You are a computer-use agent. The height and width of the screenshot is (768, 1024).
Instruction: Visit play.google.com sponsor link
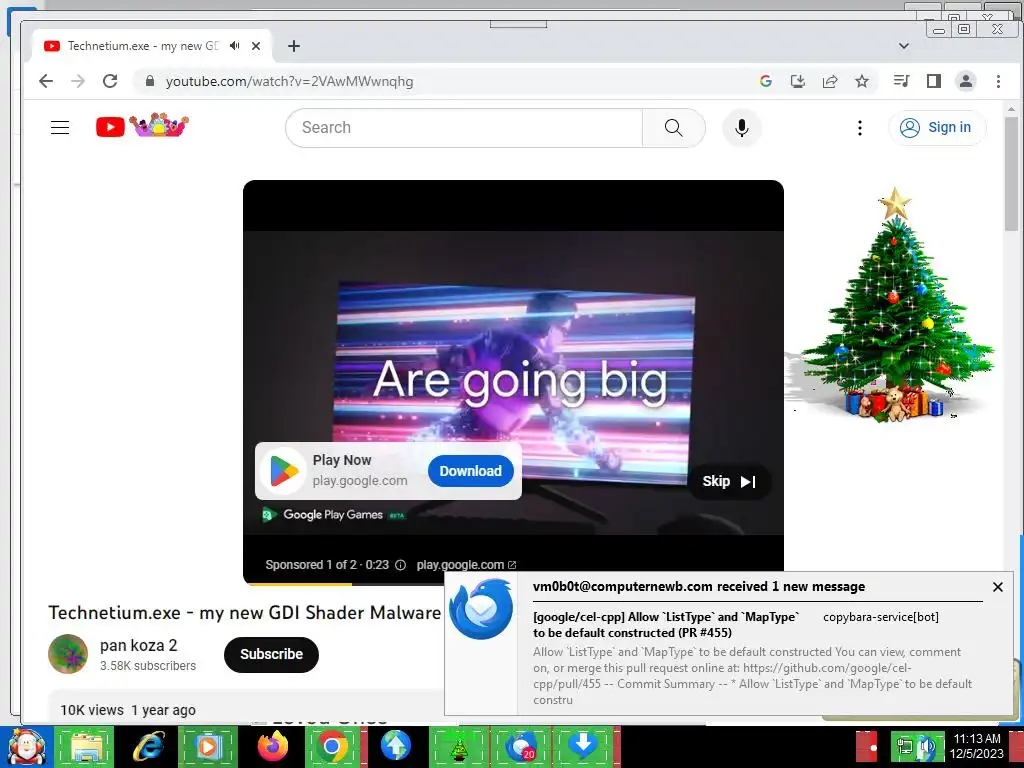(466, 565)
